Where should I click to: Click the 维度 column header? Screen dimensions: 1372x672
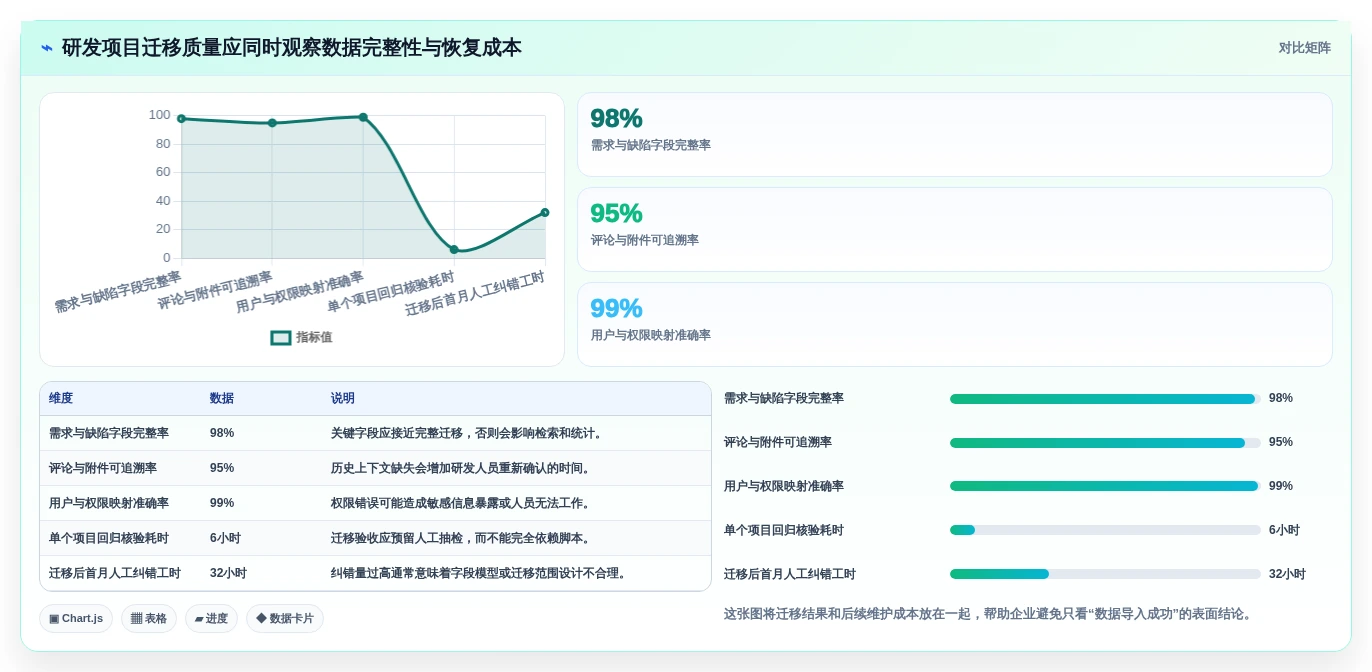[x=61, y=398]
